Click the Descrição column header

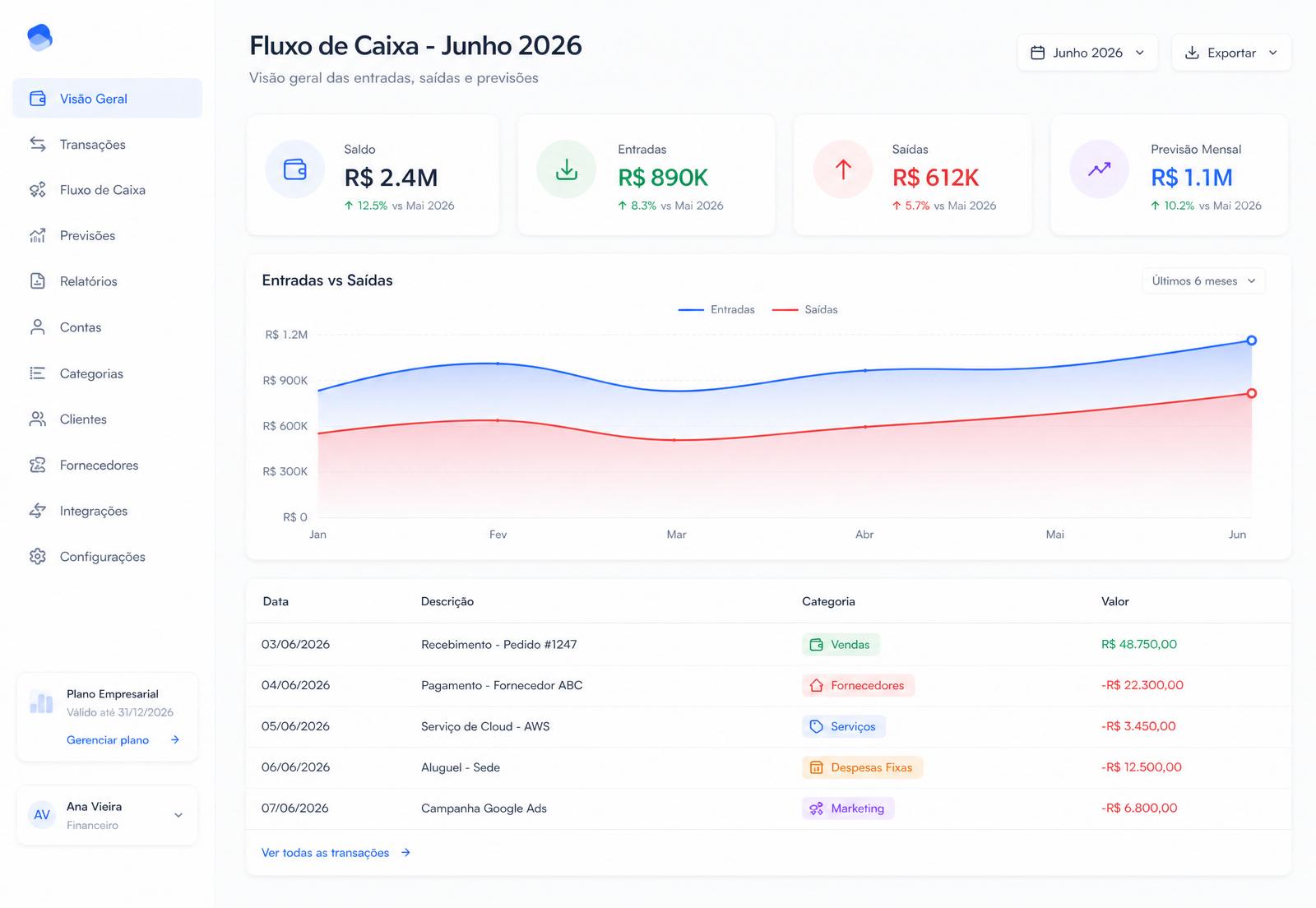[x=447, y=601]
